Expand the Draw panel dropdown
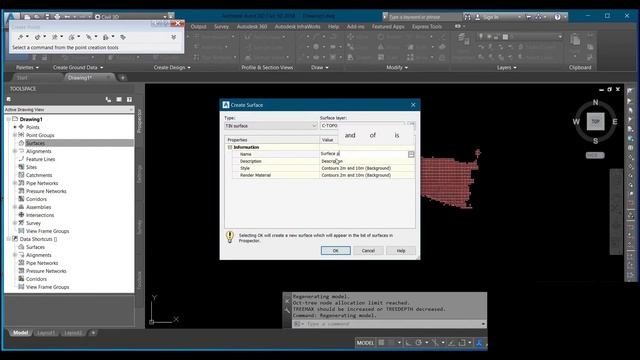The height and width of the screenshot is (360, 640). pos(320,67)
